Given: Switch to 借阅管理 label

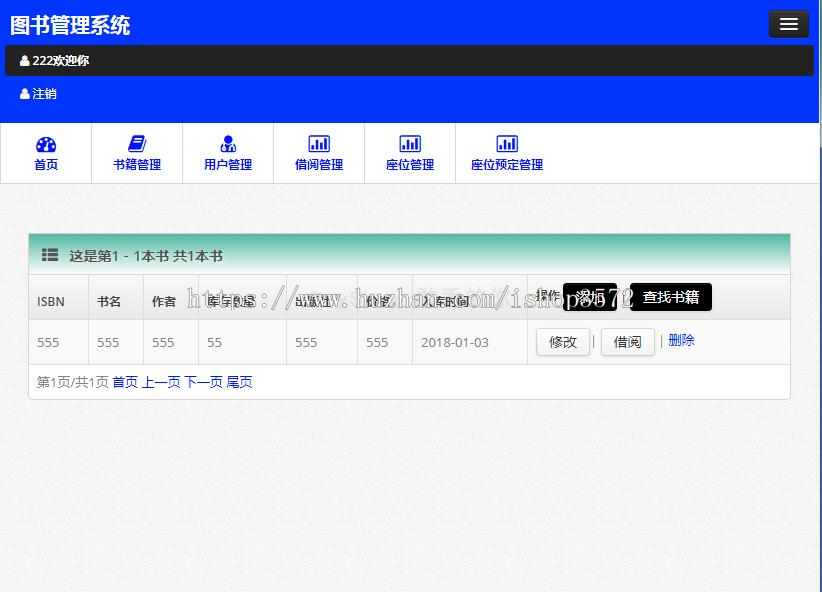Looking at the screenshot, I should click(319, 165).
